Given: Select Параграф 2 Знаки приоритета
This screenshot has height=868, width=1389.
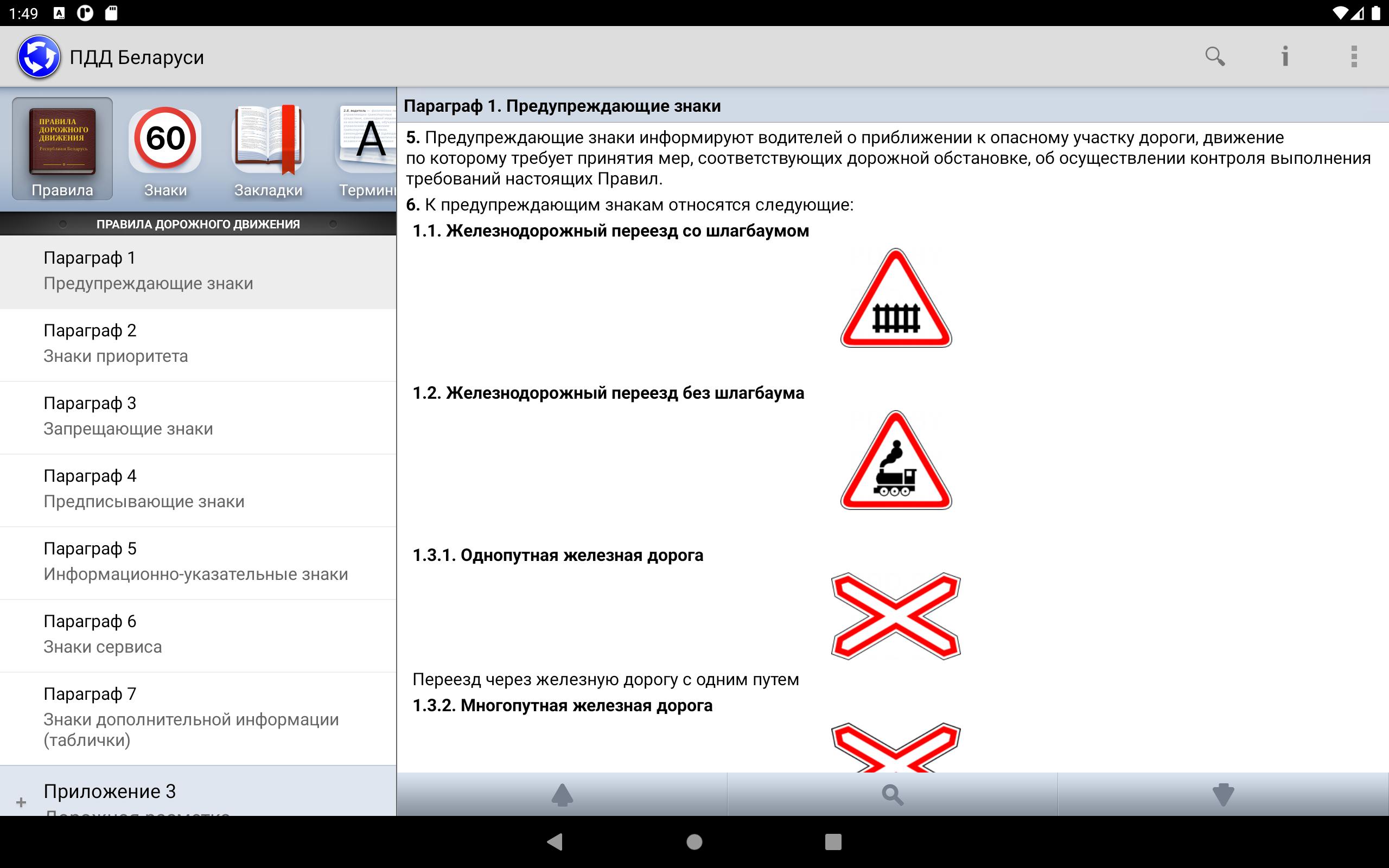Looking at the screenshot, I should [x=197, y=341].
